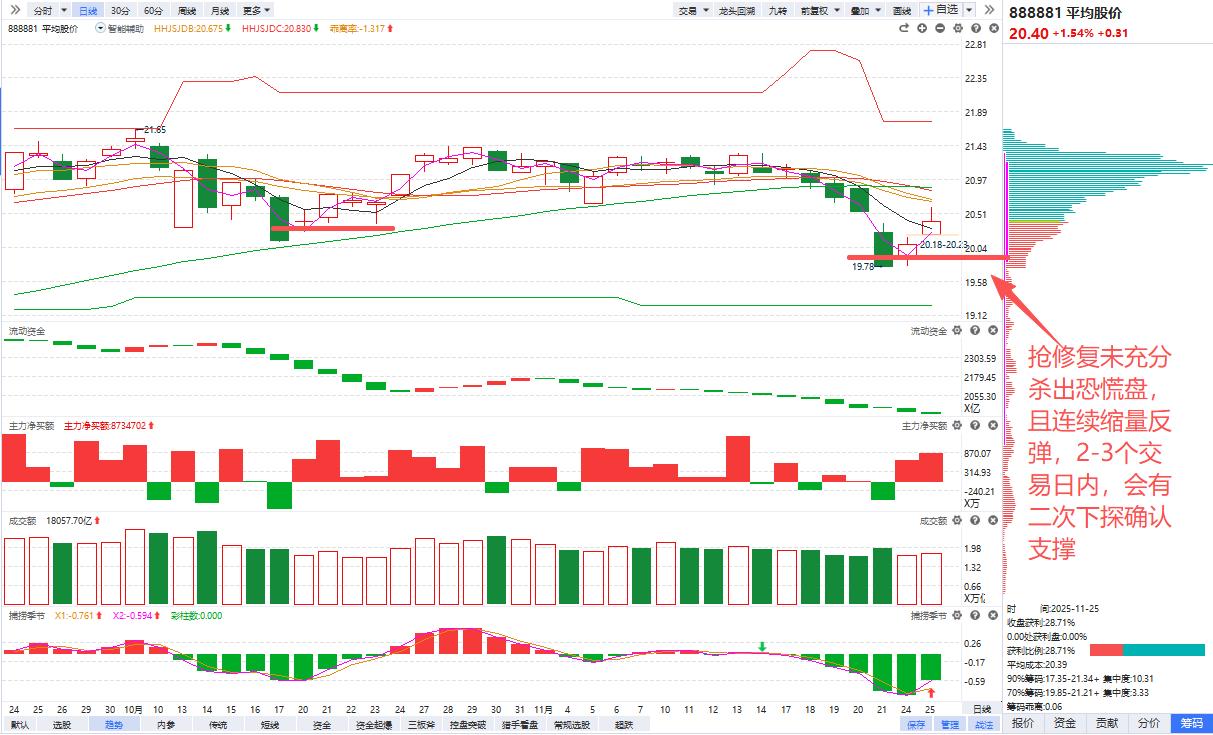Add stock to watchlist via 自选 button
Image resolution: width=1213 pixels, height=735 pixels.
click(940, 10)
